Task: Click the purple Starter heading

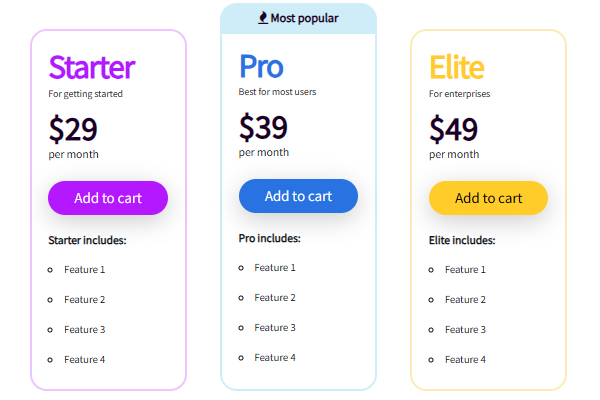Action: [91, 67]
